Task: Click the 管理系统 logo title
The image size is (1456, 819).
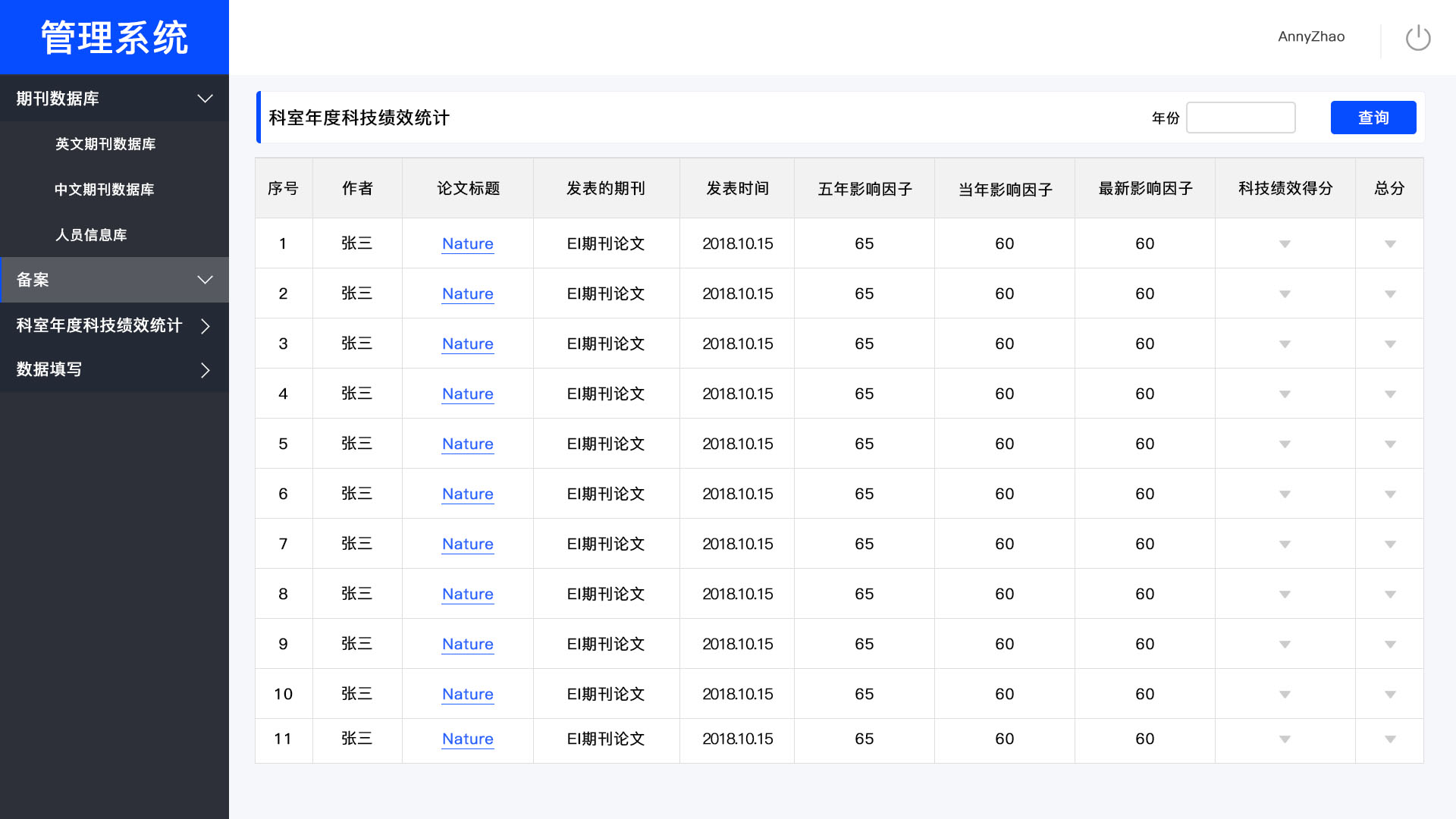Action: click(114, 37)
